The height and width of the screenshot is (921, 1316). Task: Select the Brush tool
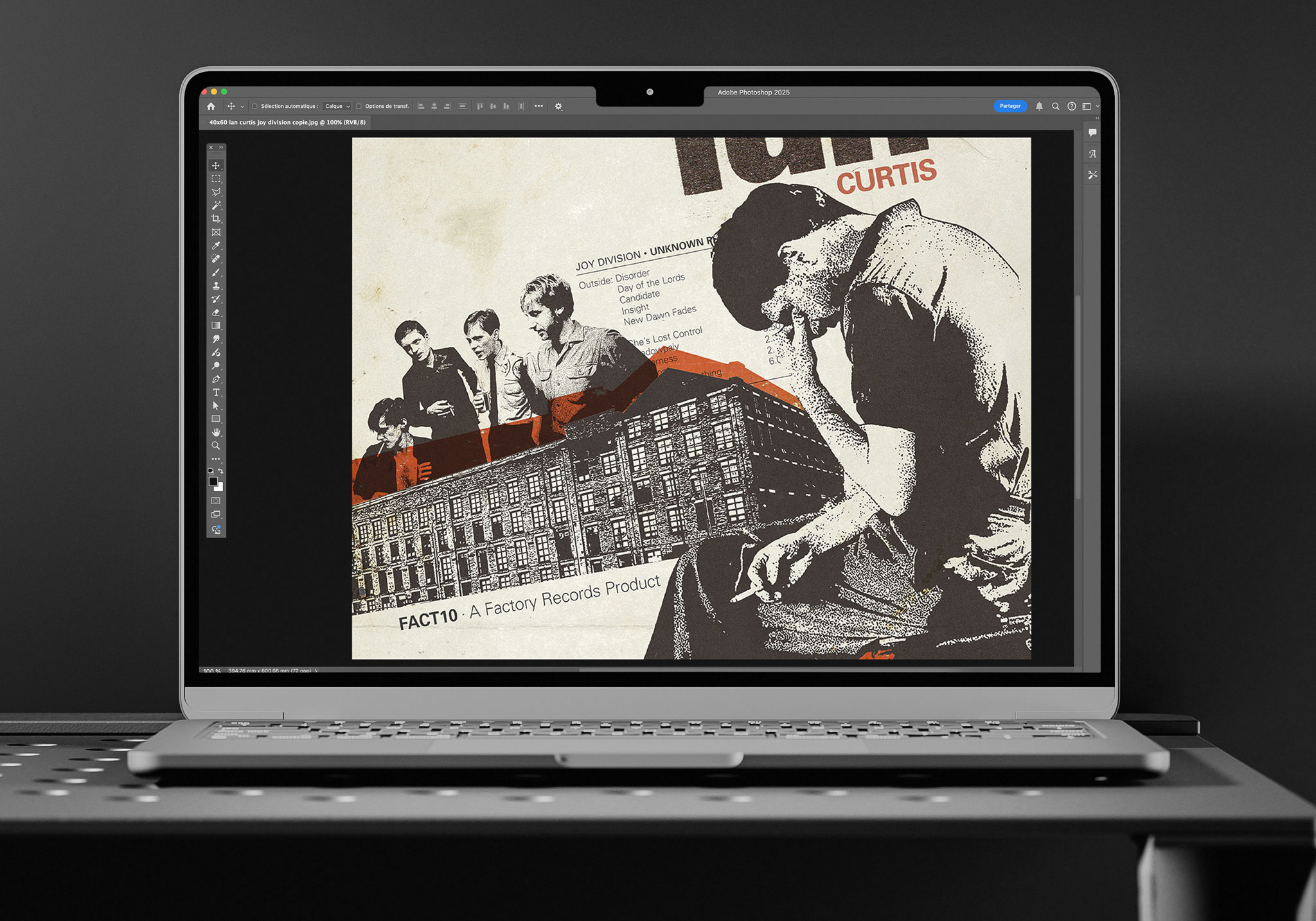coord(216,272)
